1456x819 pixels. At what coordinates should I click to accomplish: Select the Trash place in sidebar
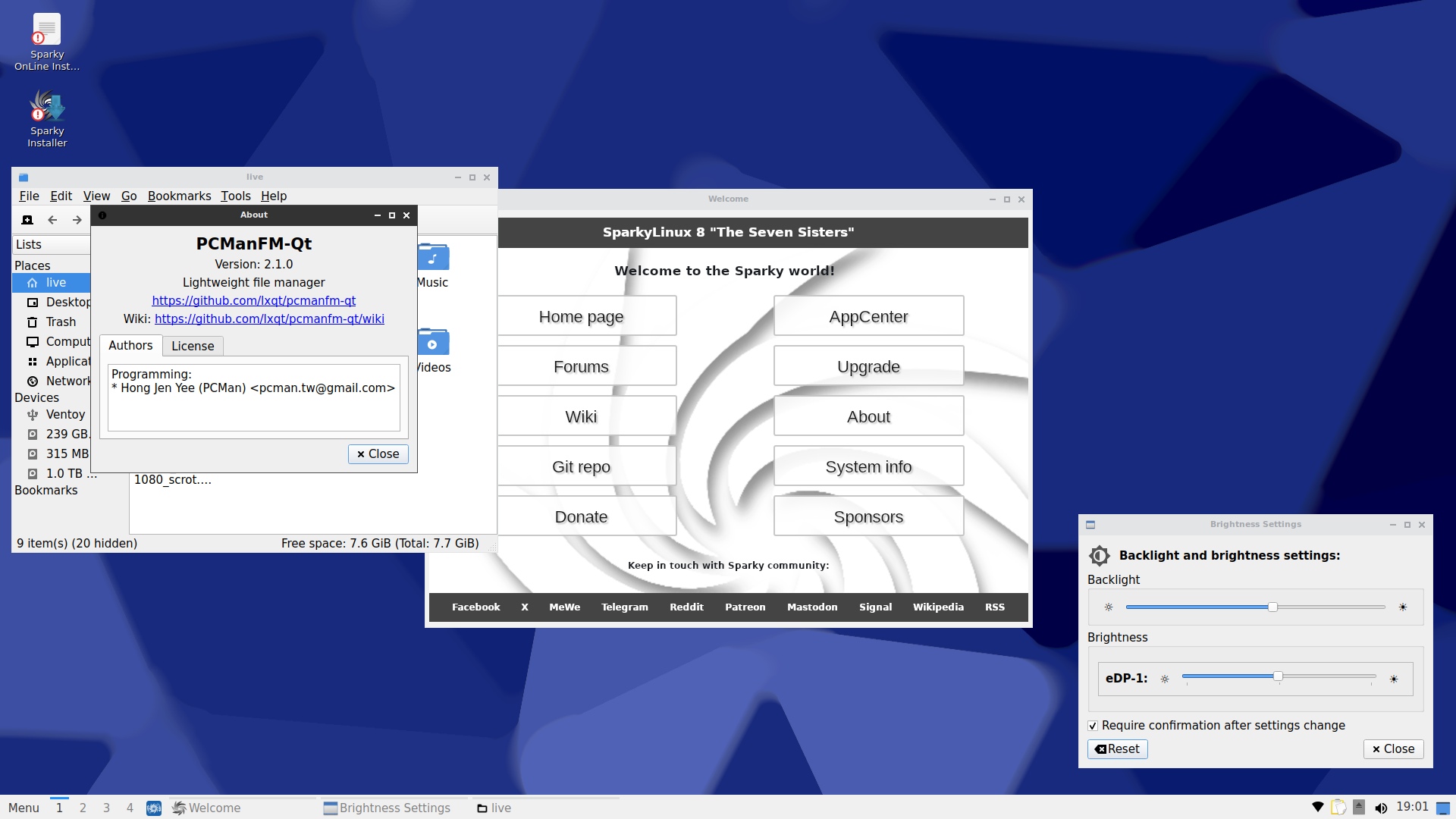click(x=60, y=322)
